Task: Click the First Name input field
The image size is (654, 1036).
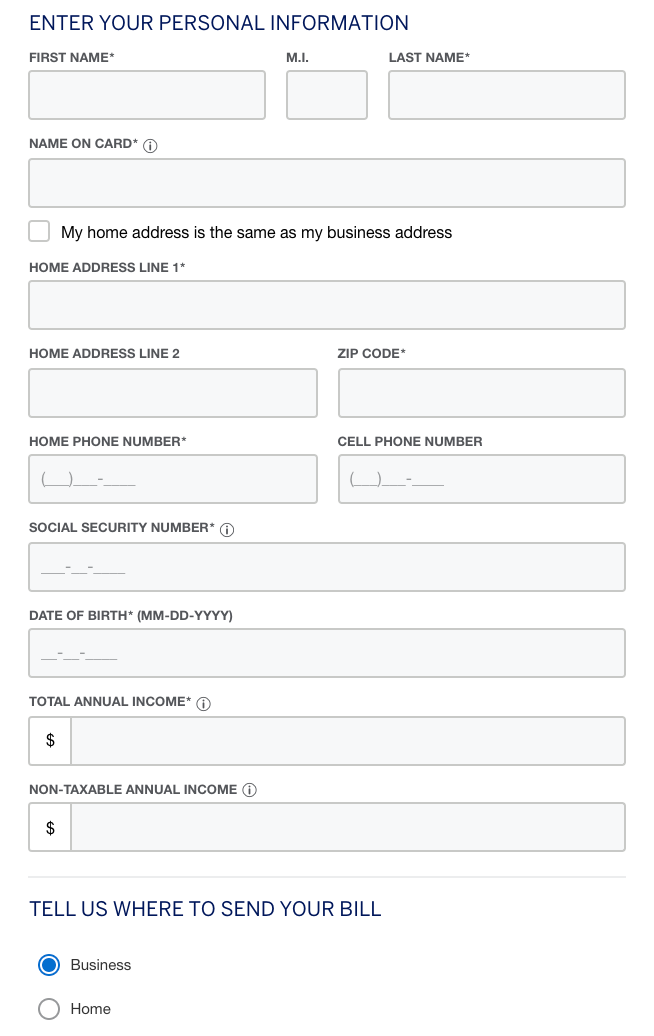Action: [146, 95]
